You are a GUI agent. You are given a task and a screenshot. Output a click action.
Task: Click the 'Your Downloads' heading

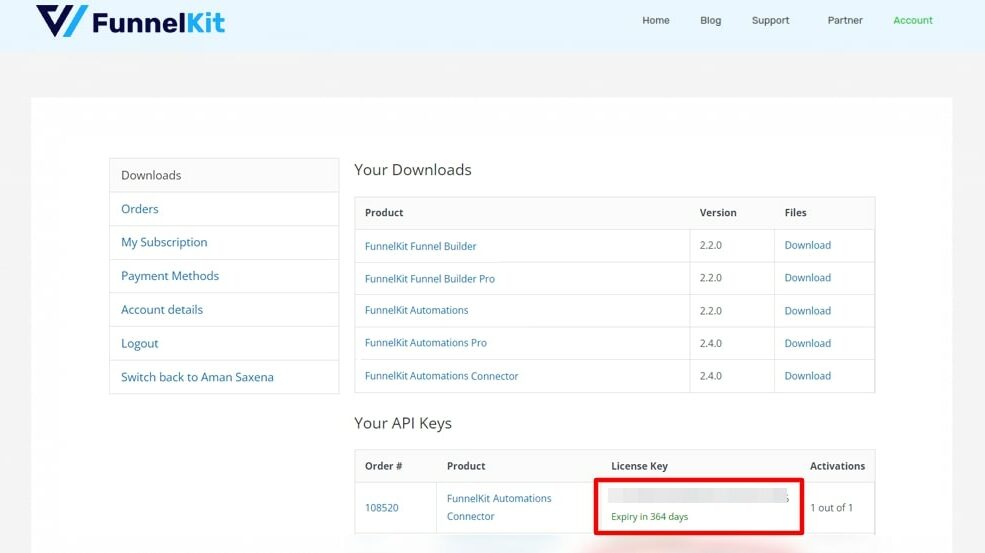click(x=413, y=170)
